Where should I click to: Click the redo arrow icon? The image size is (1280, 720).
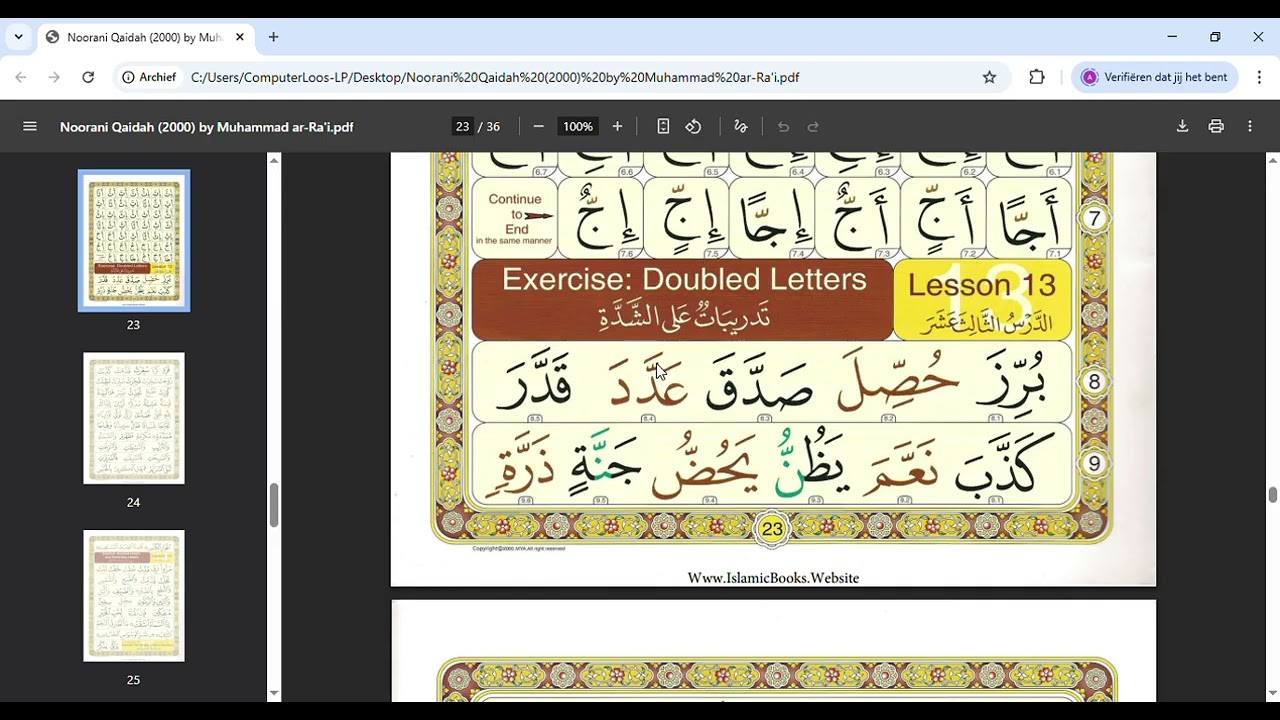pos(813,127)
